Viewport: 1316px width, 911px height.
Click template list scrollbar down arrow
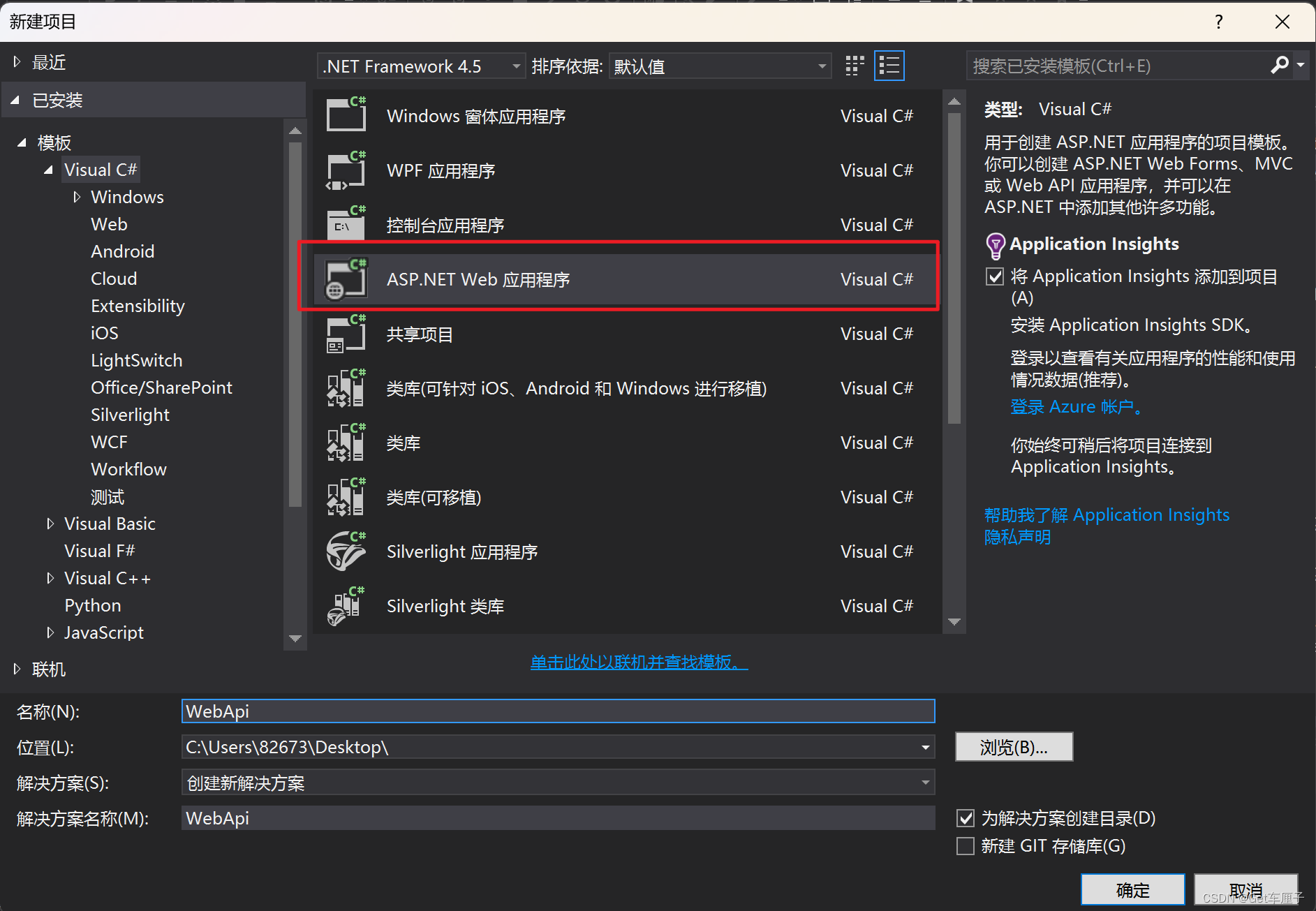[954, 621]
